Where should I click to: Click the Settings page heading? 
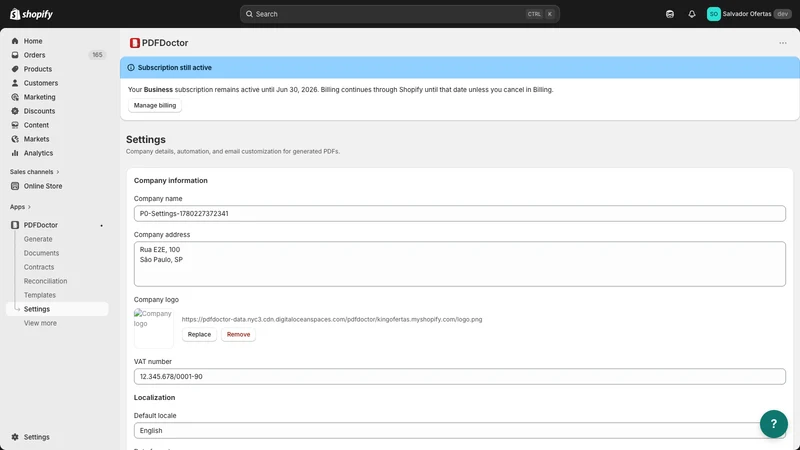point(146,139)
